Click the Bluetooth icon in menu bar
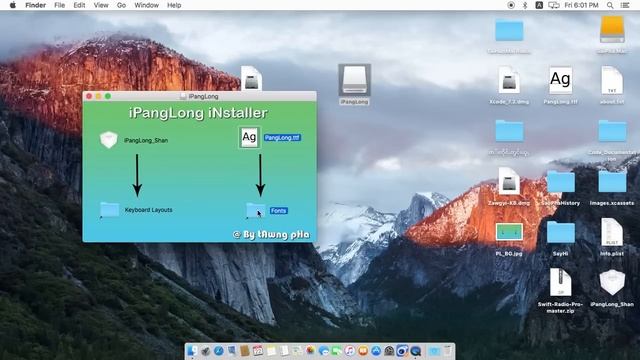 (525, 5)
